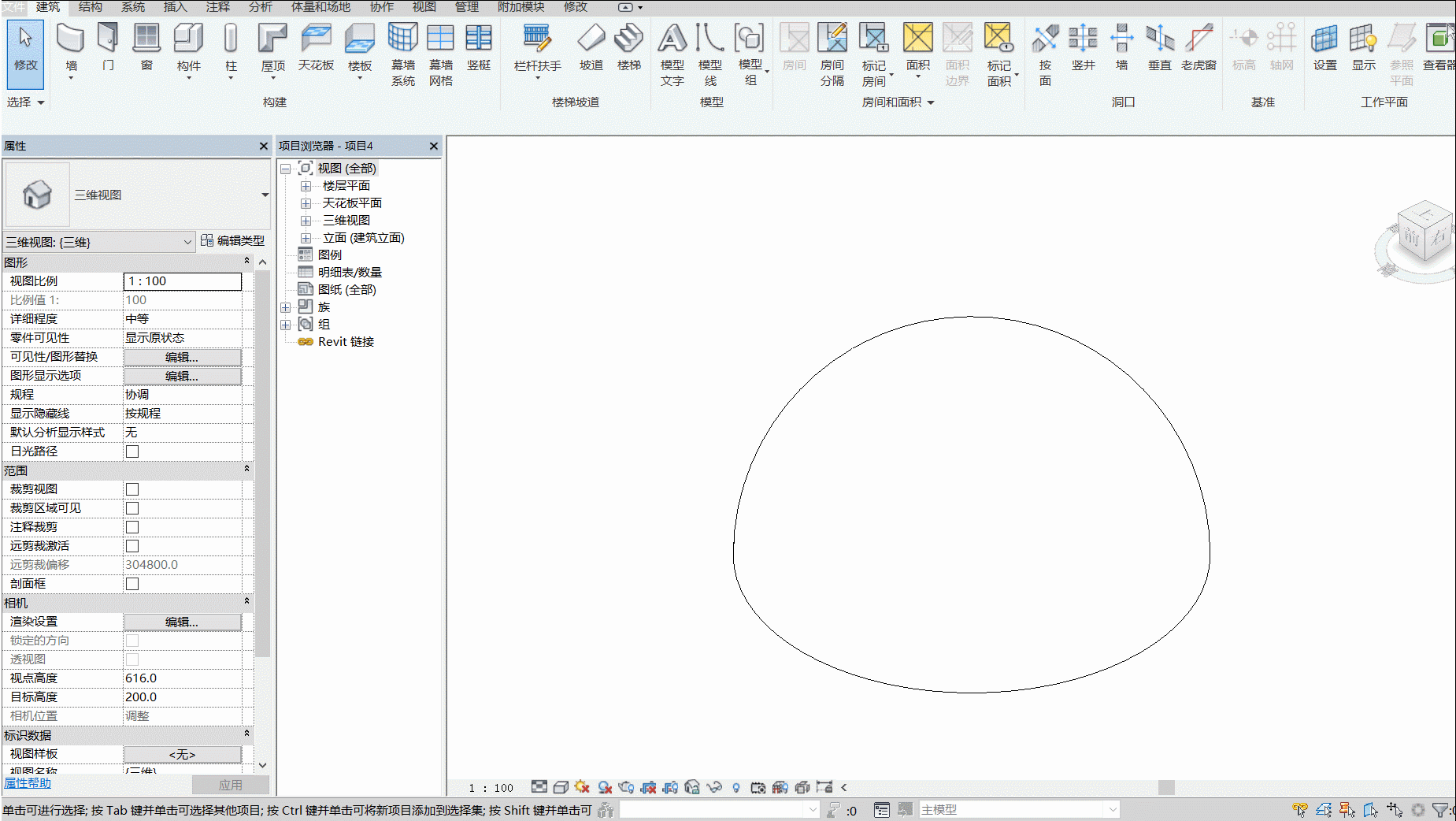Click Edit button for Rendering Settings (渲染设置)
1456x821 pixels.
point(182,622)
